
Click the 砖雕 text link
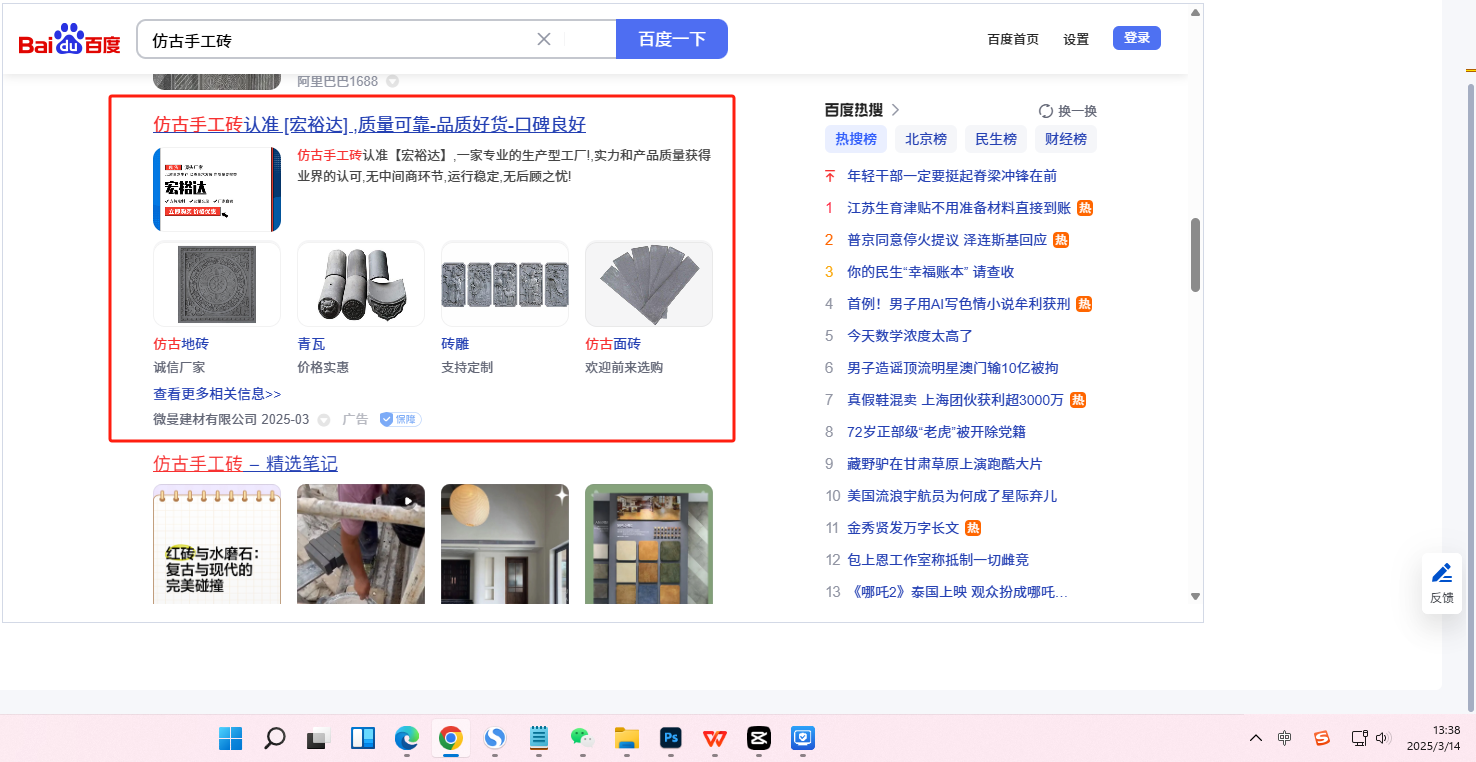(455, 344)
